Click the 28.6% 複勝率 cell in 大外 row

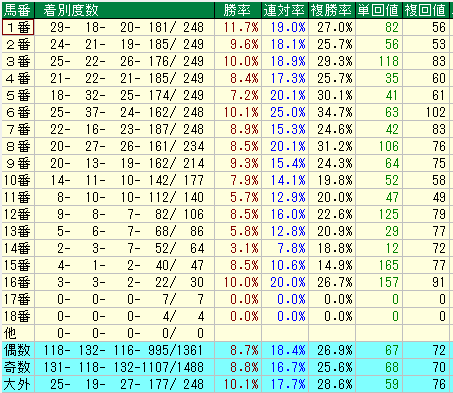click(x=332, y=384)
